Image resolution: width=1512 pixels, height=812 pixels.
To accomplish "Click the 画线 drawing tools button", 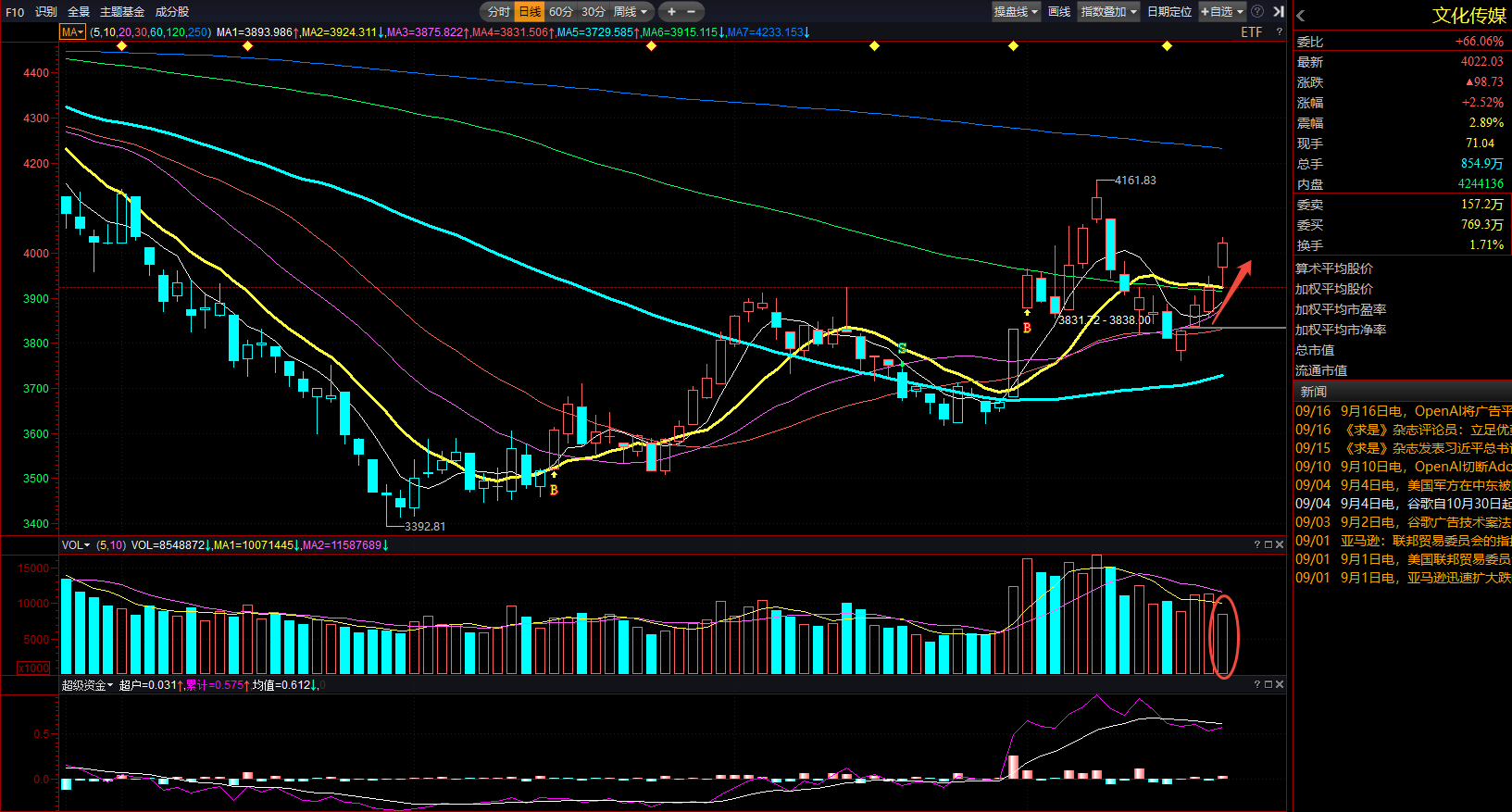I will 1059,11.
